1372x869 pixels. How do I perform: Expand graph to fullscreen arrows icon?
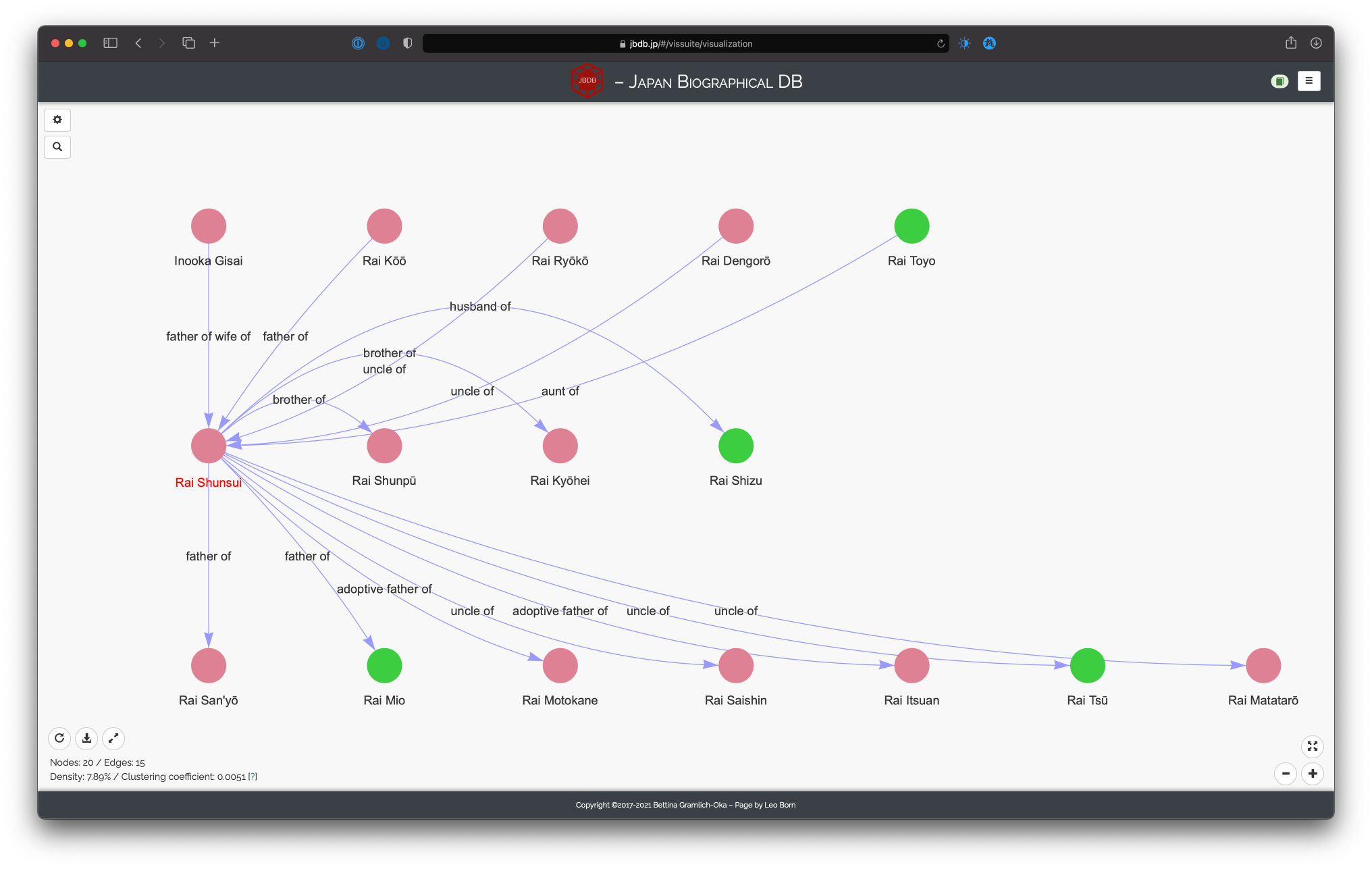pyautogui.click(x=113, y=738)
